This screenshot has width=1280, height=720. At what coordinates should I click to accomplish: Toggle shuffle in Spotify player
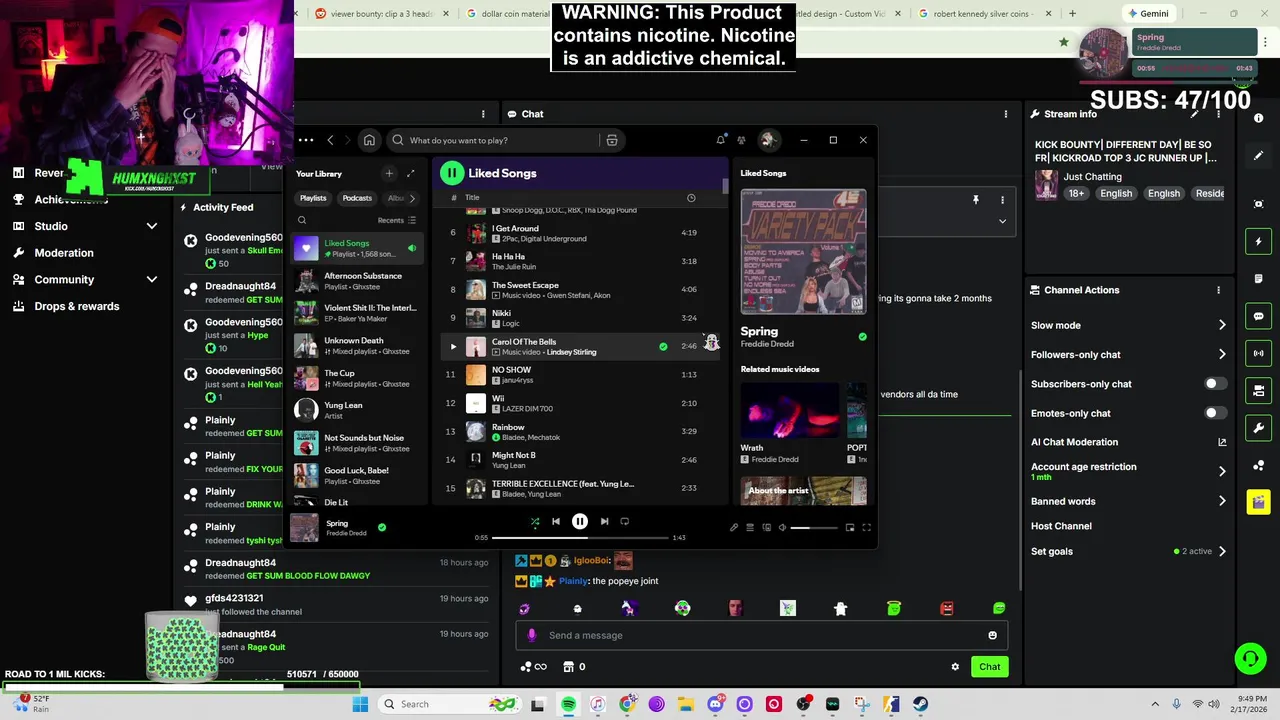(x=535, y=521)
